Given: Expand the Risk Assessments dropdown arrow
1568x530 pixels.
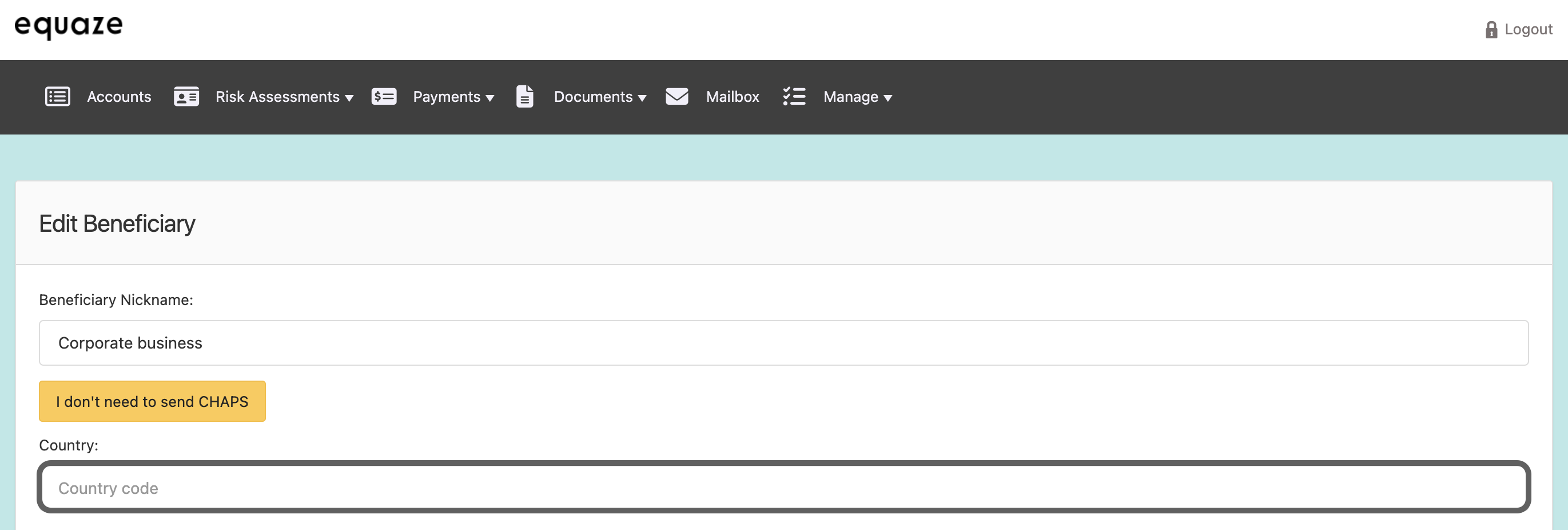Looking at the screenshot, I should coord(349,98).
